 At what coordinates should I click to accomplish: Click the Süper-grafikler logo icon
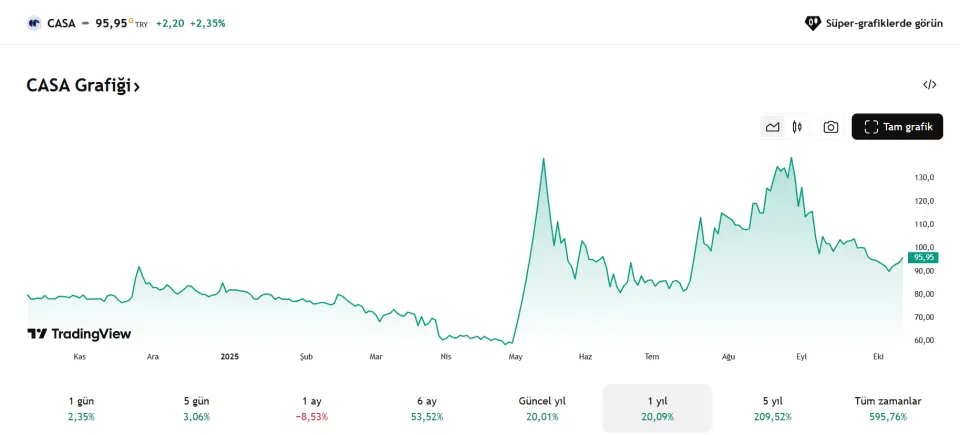pos(812,23)
